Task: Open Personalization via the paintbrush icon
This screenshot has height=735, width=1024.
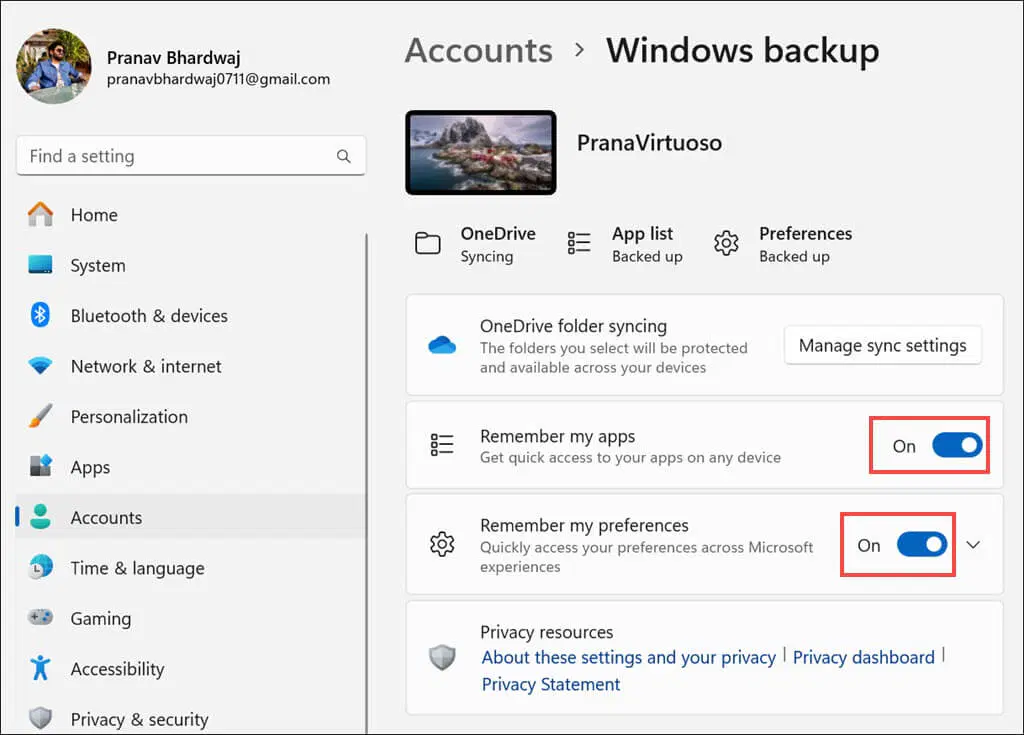Action: pyautogui.click(x=40, y=417)
